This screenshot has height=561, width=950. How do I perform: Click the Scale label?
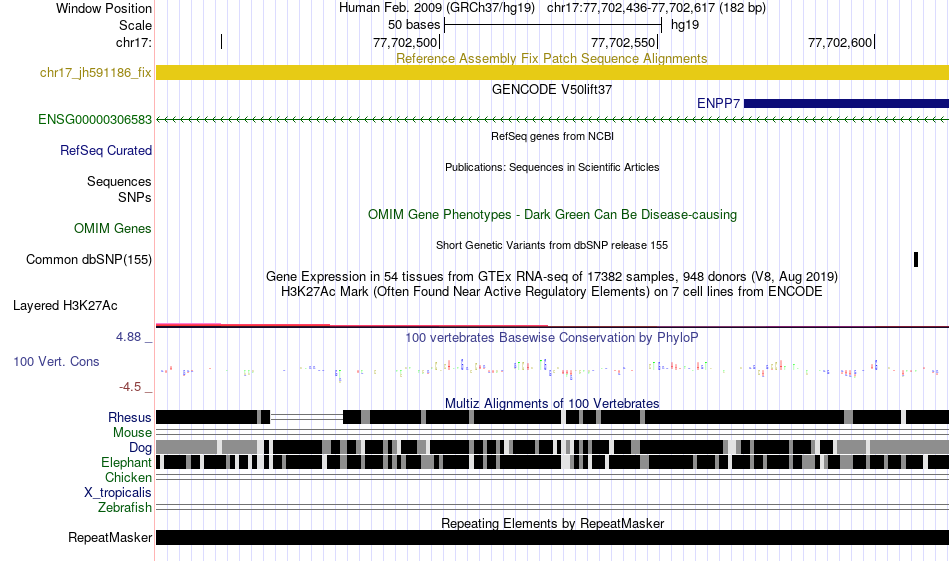click(x=135, y=25)
